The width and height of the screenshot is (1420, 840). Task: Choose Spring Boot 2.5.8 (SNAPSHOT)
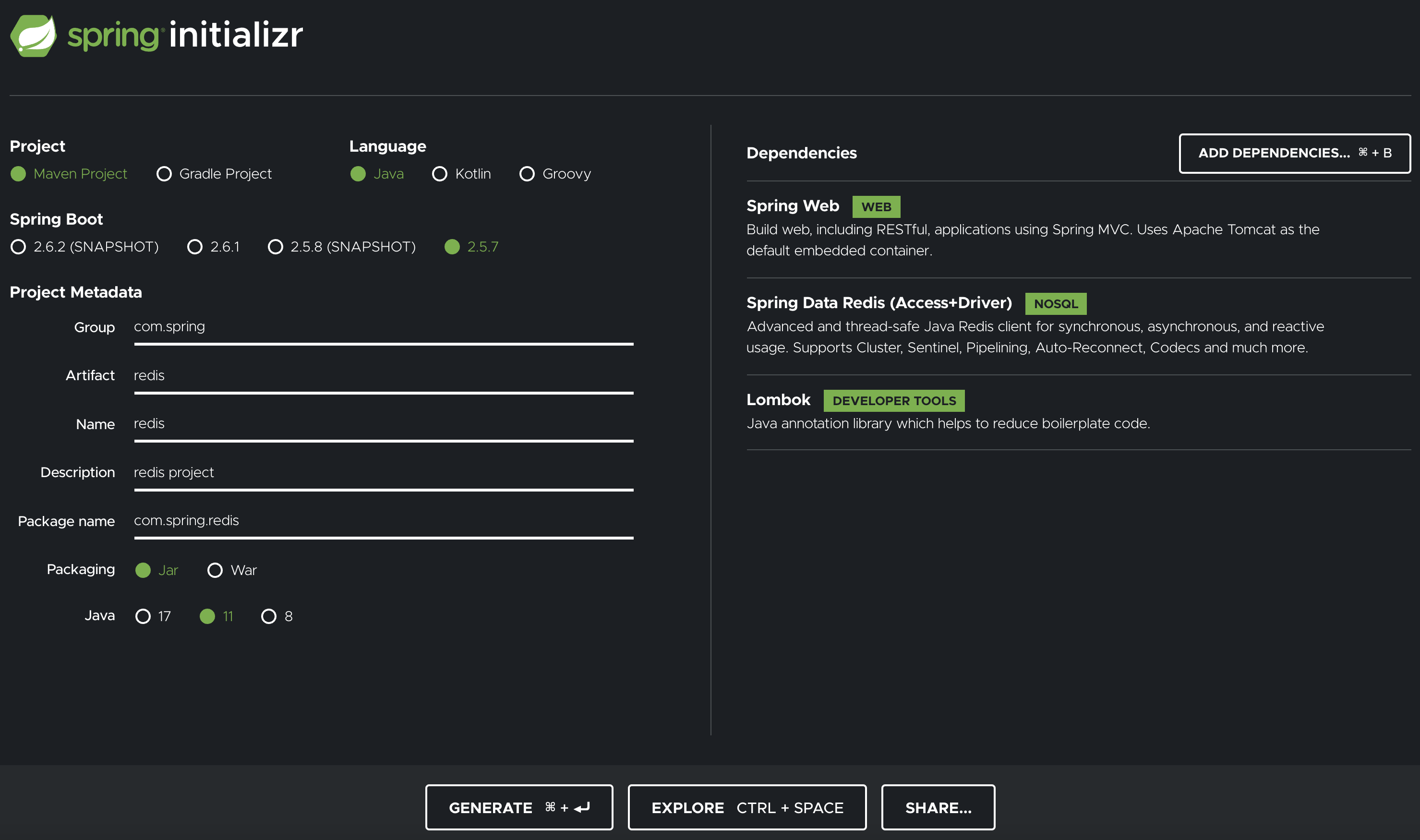(275, 247)
